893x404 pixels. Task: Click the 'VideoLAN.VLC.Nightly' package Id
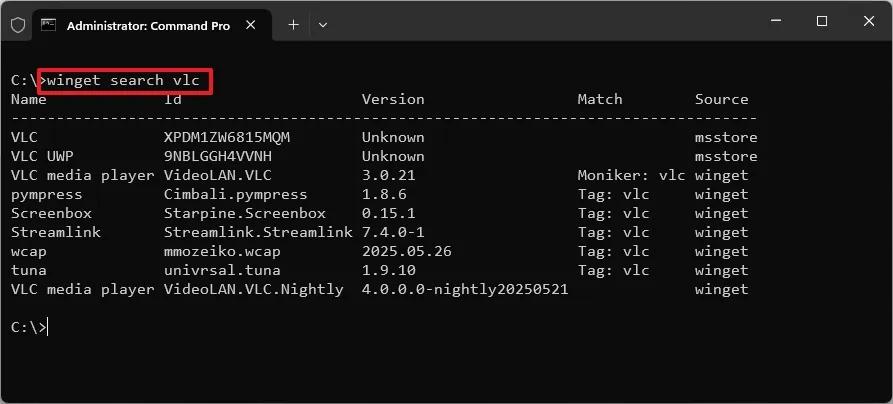click(253, 289)
